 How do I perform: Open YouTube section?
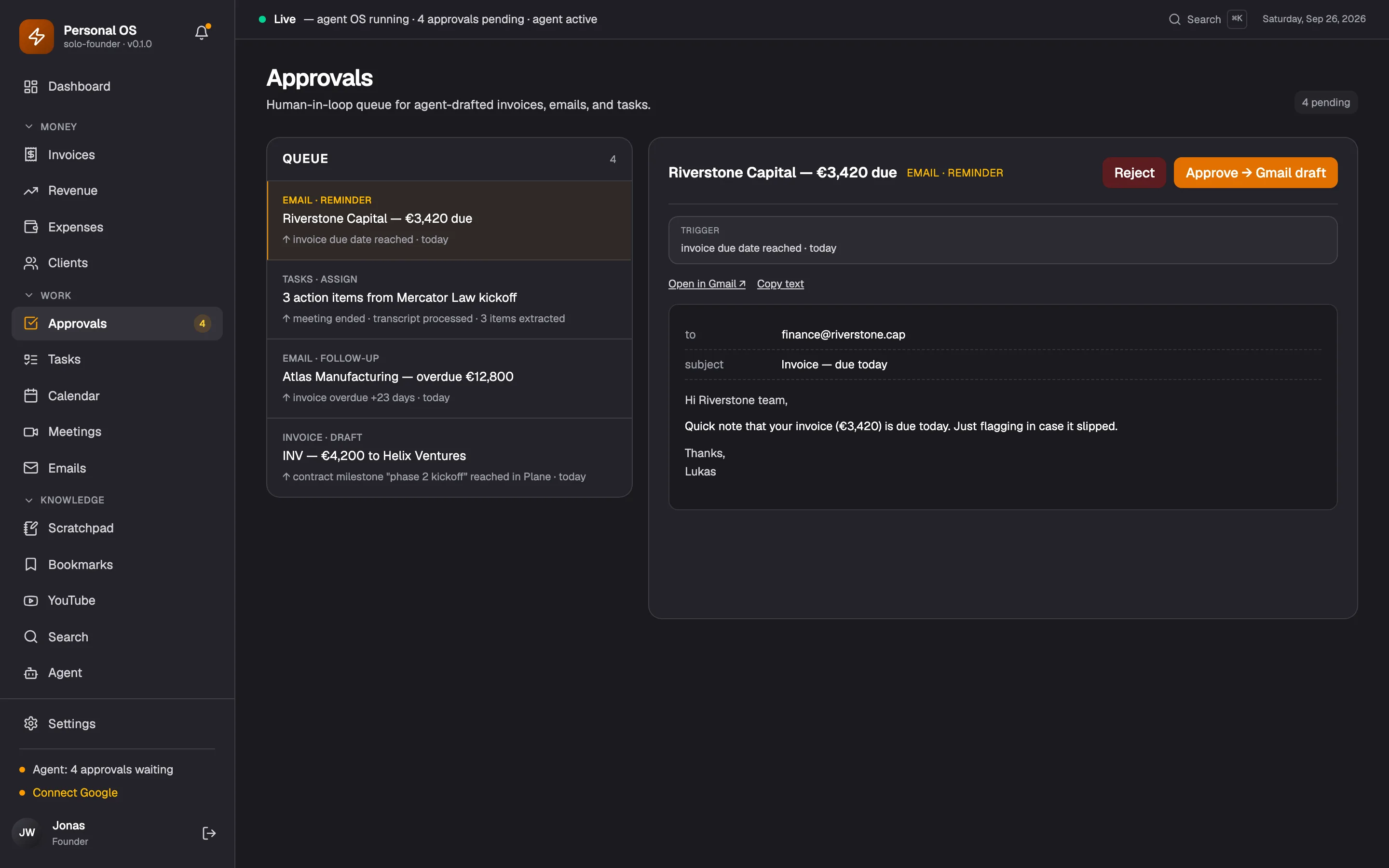[117, 600]
